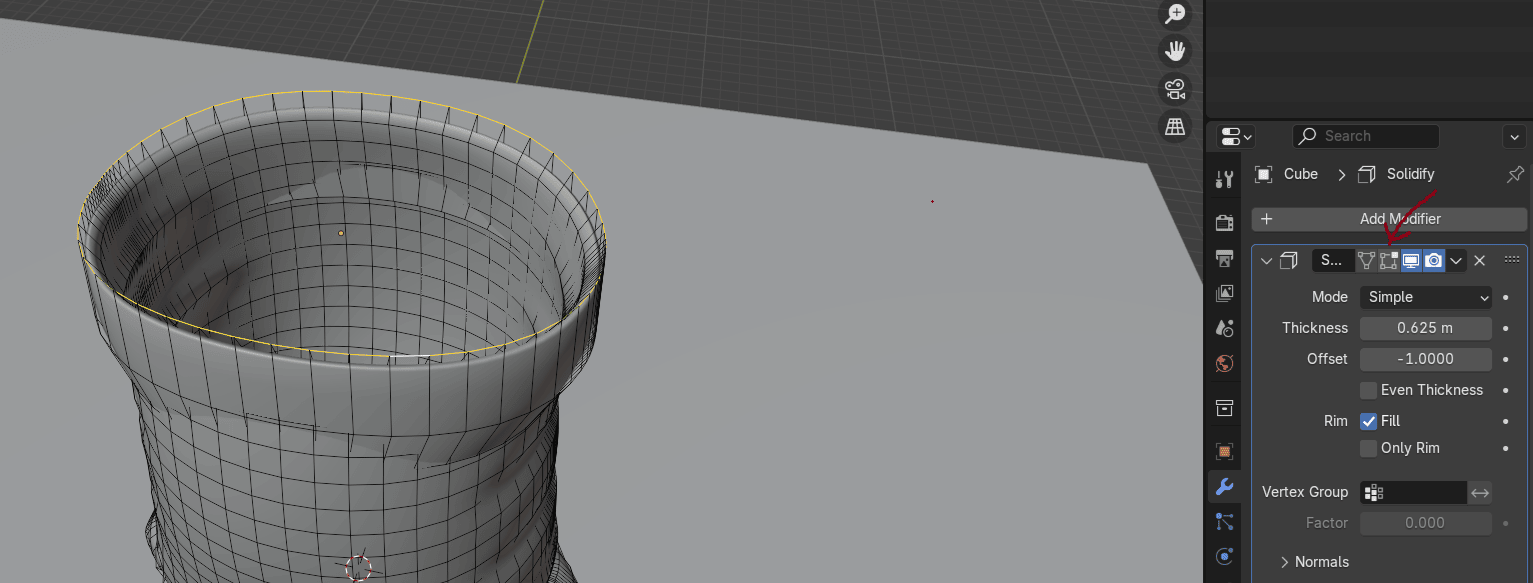Click the pan view hand icon
This screenshot has width=1533, height=583.
pos(1174,51)
